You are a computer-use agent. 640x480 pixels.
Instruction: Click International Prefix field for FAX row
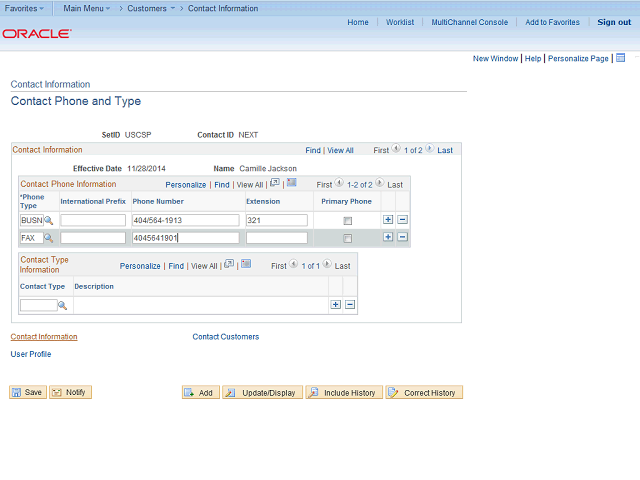click(x=93, y=238)
